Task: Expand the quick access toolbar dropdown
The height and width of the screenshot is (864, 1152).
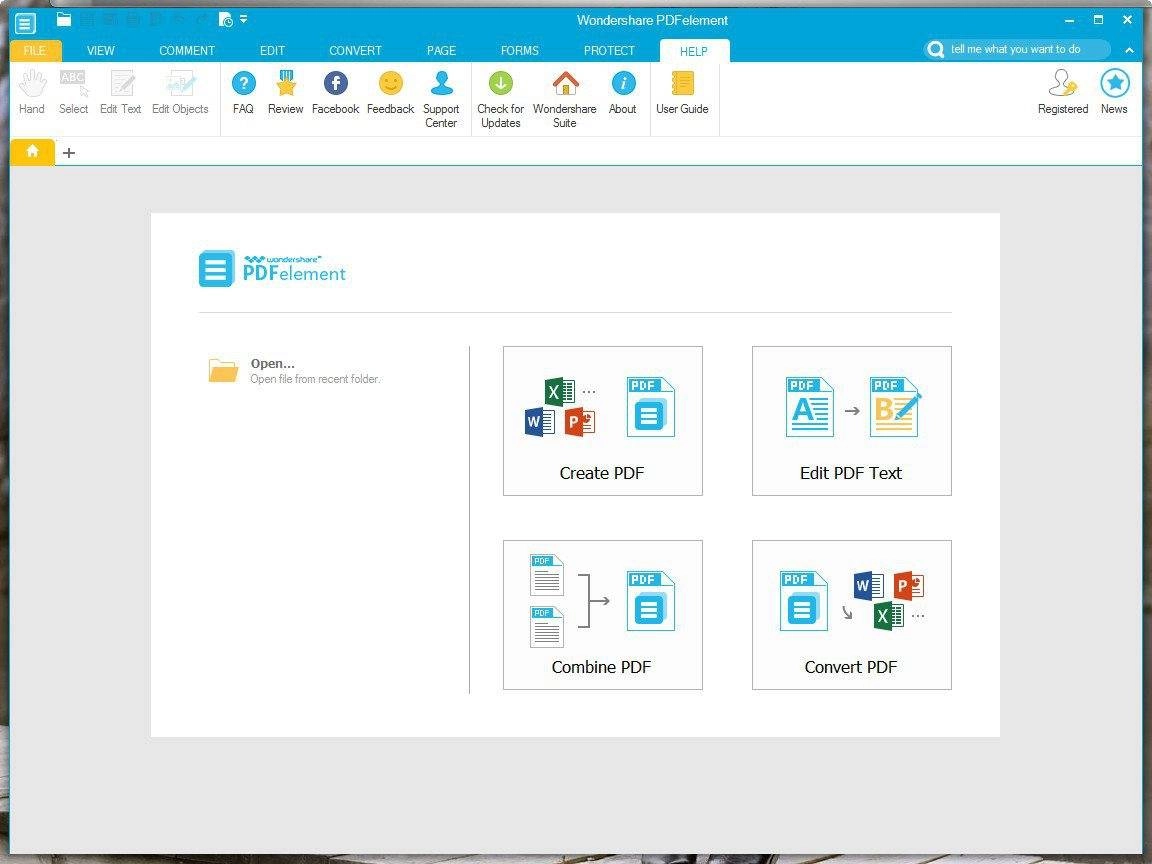Action: tap(244, 18)
